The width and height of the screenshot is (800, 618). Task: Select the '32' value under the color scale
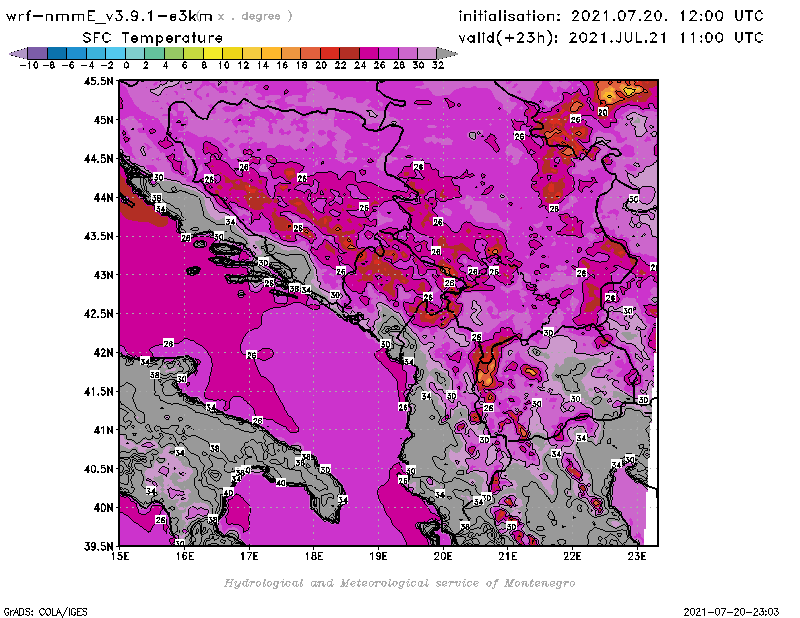coord(438,66)
